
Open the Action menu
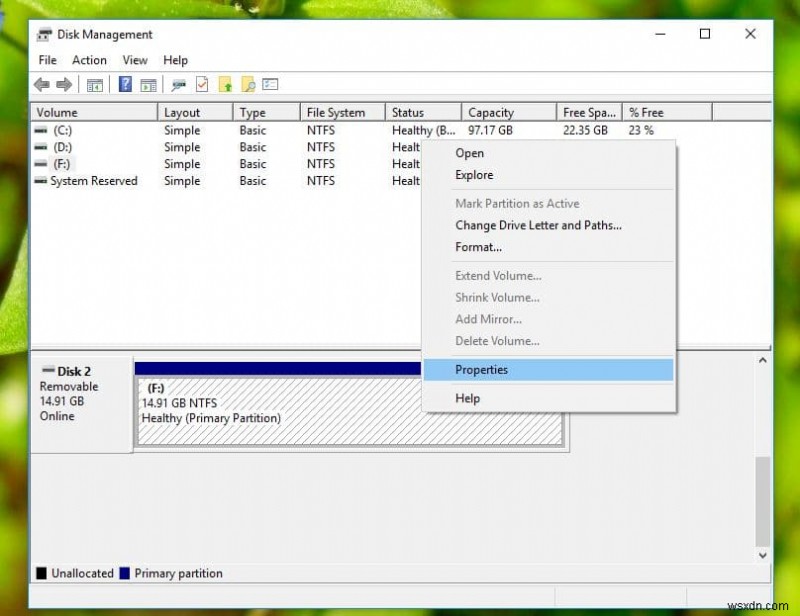tap(89, 60)
